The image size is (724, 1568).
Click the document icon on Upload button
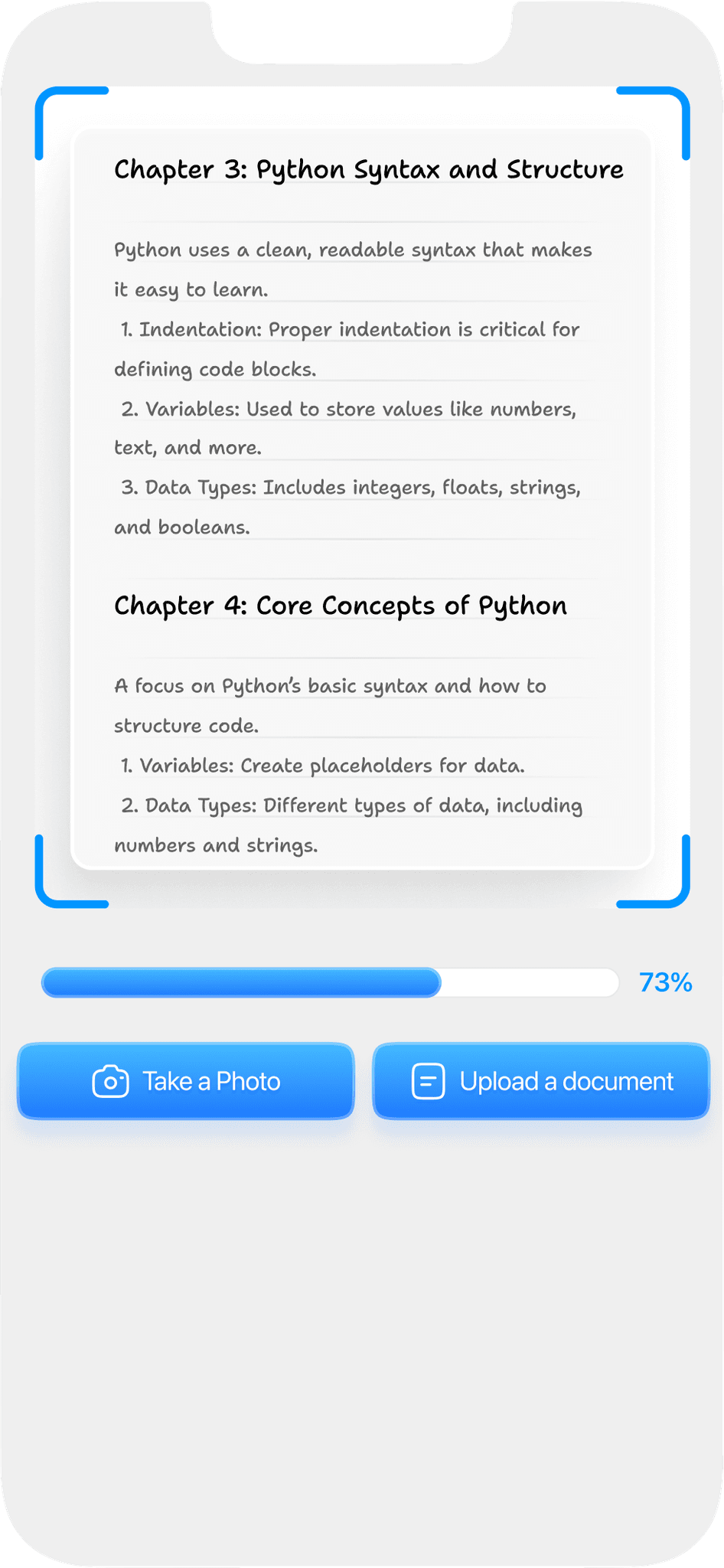click(429, 1081)
